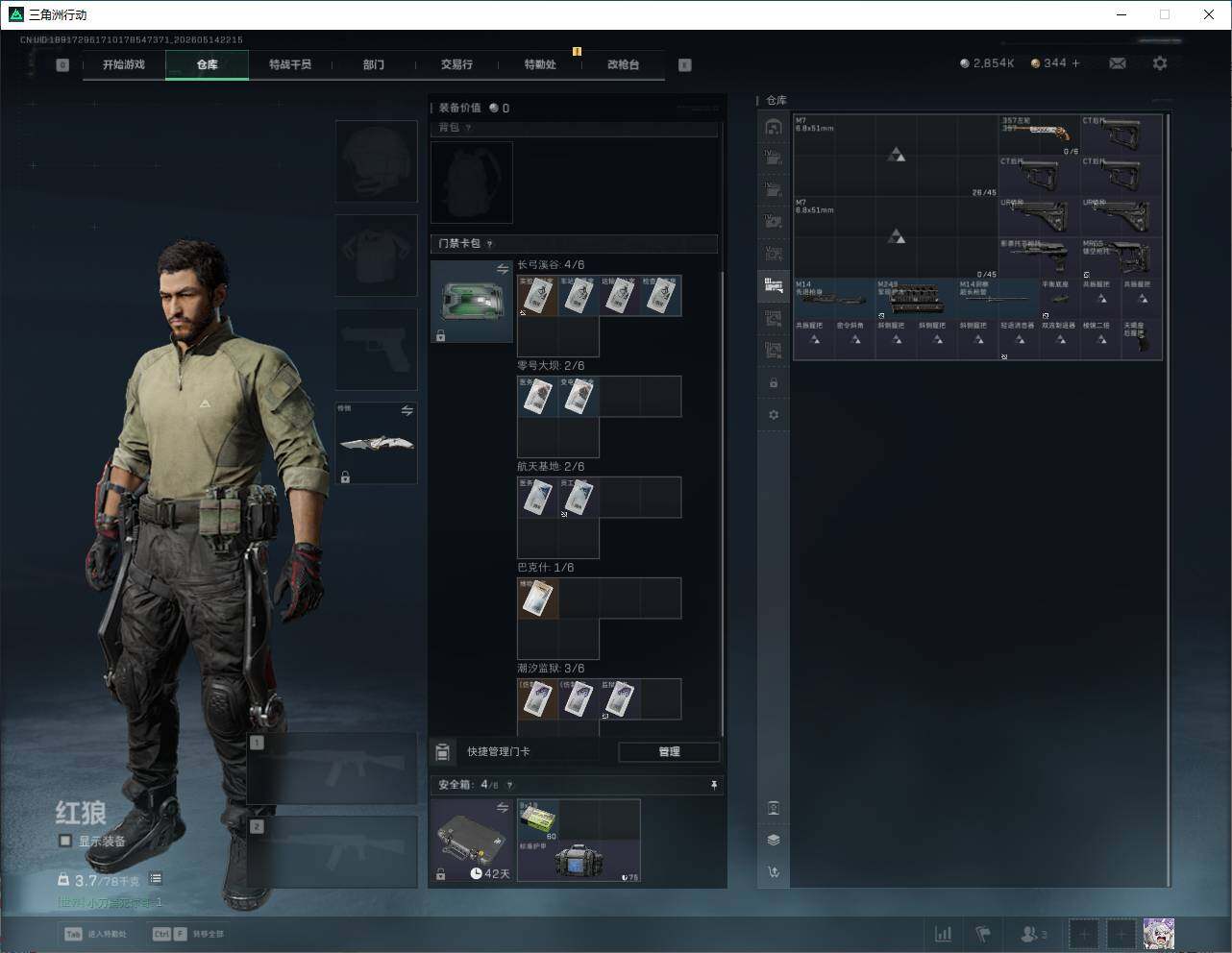Image resolution: width=1232 pixels, height=953 pixels.
Task: Select the 357 revolver in warehouse
Action: tap(1039, 135)
